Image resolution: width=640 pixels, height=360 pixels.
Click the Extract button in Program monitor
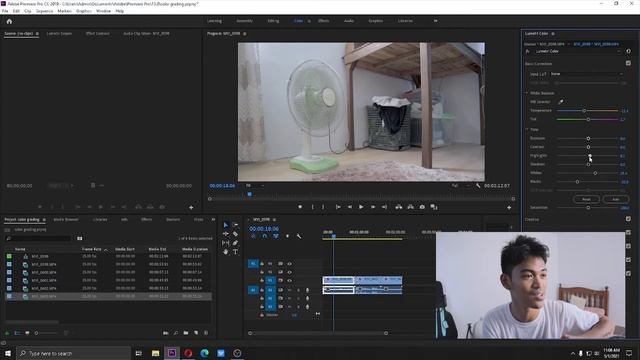[411, 207]
